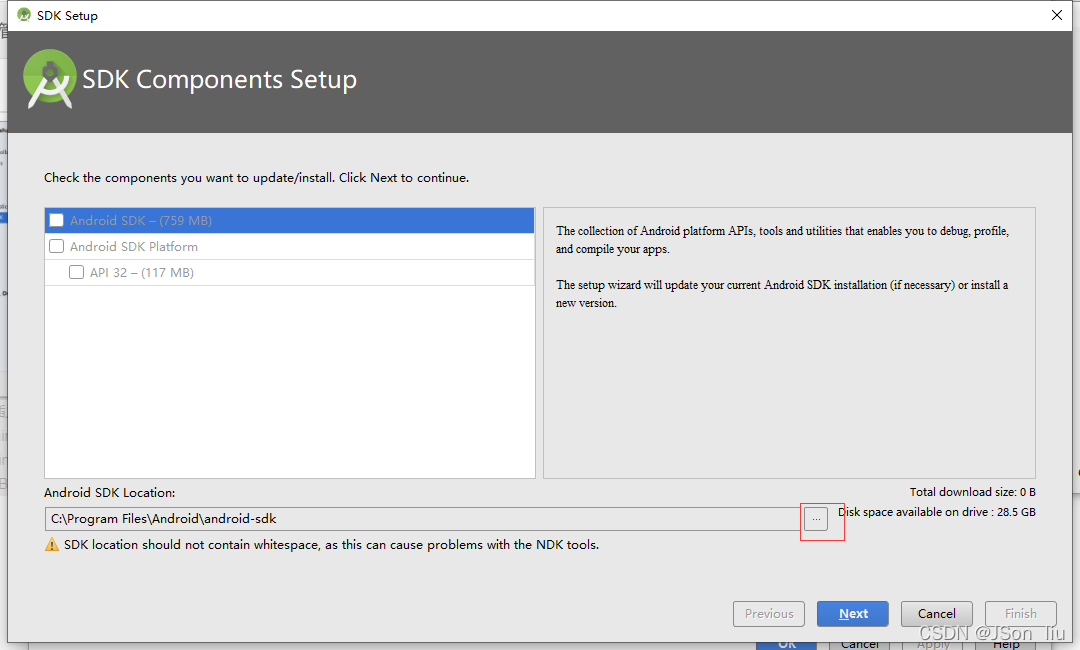Click the 'Total download size: 0 B' text
The height and width of the screenshot is (650, 1080).
tap(973, 492)
